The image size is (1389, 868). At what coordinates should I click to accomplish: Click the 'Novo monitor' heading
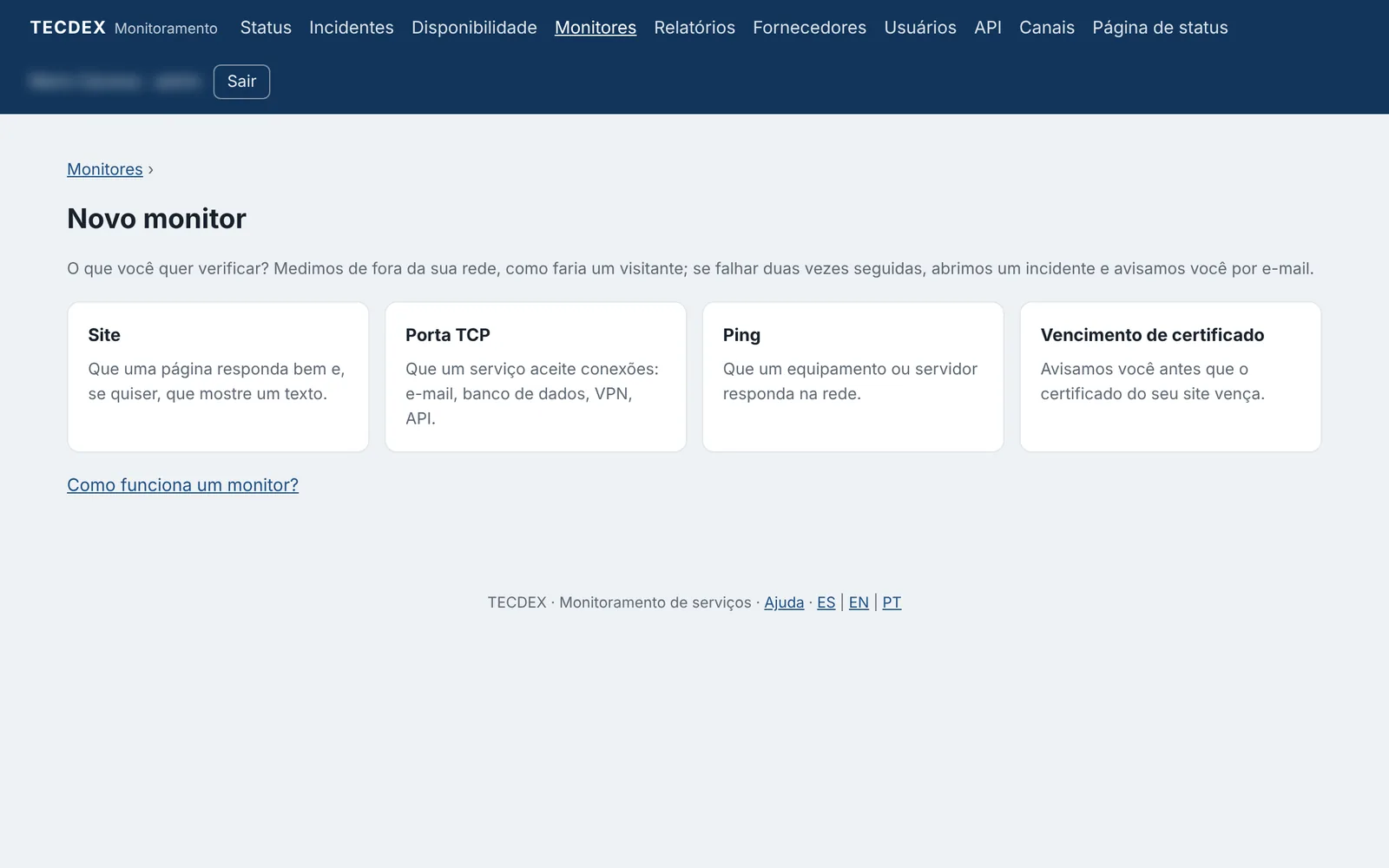(x=156, y=219)
